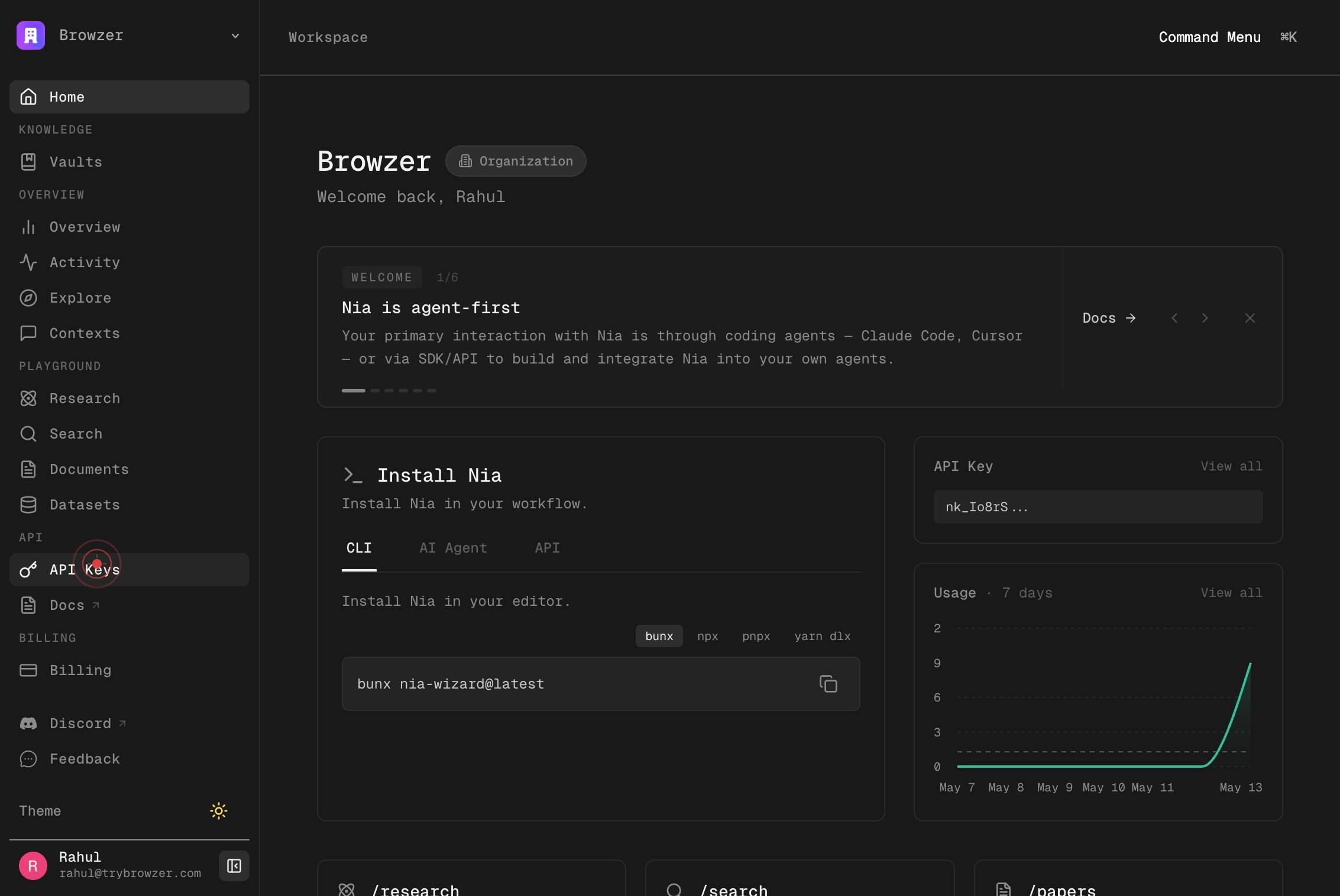
Task: Switch to the AI Agent tab
Action: pyautogui.click(x=453, y=548)
